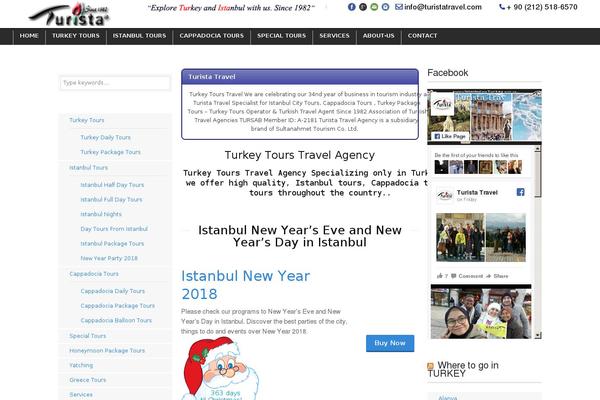Click the phone number + 90 (212) 518-6570
Screen dimensions: 600x400
coord(542,7)
